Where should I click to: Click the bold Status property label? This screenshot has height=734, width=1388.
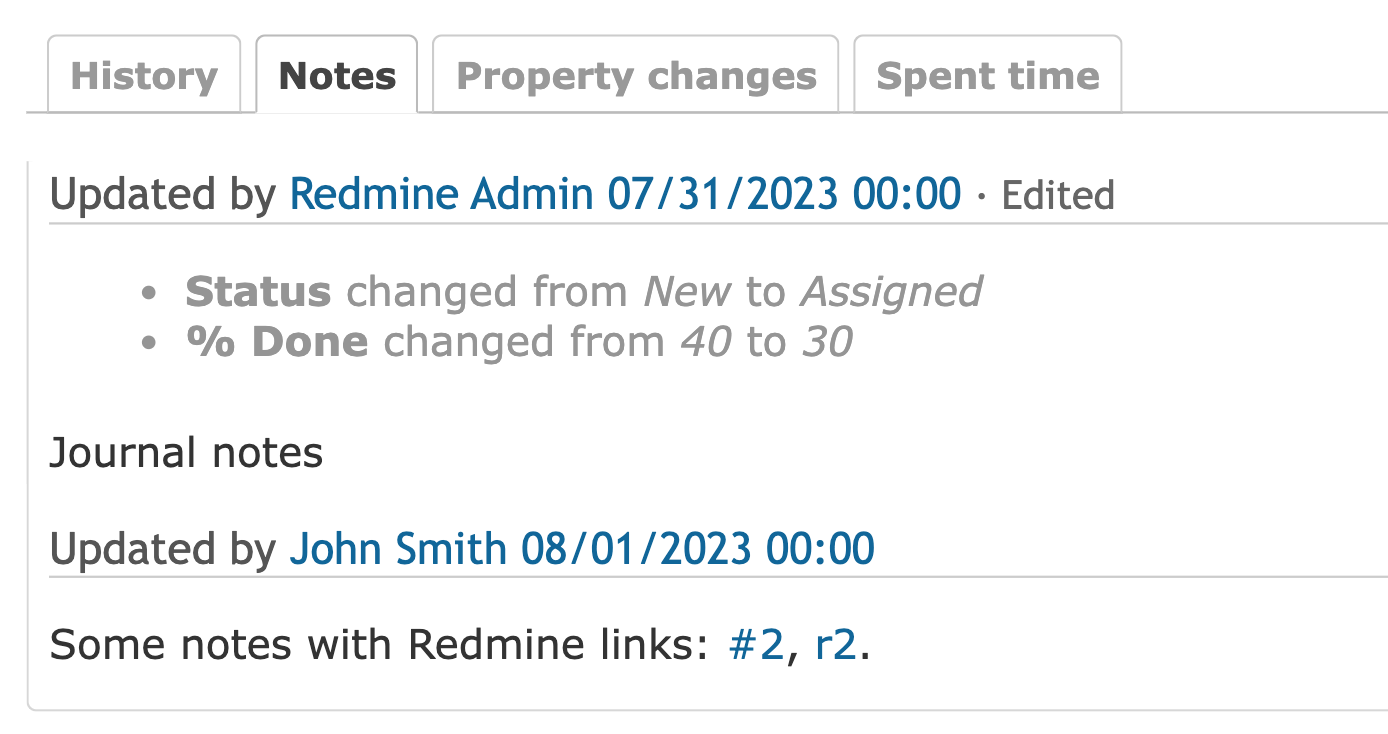[x=258, y=292]
